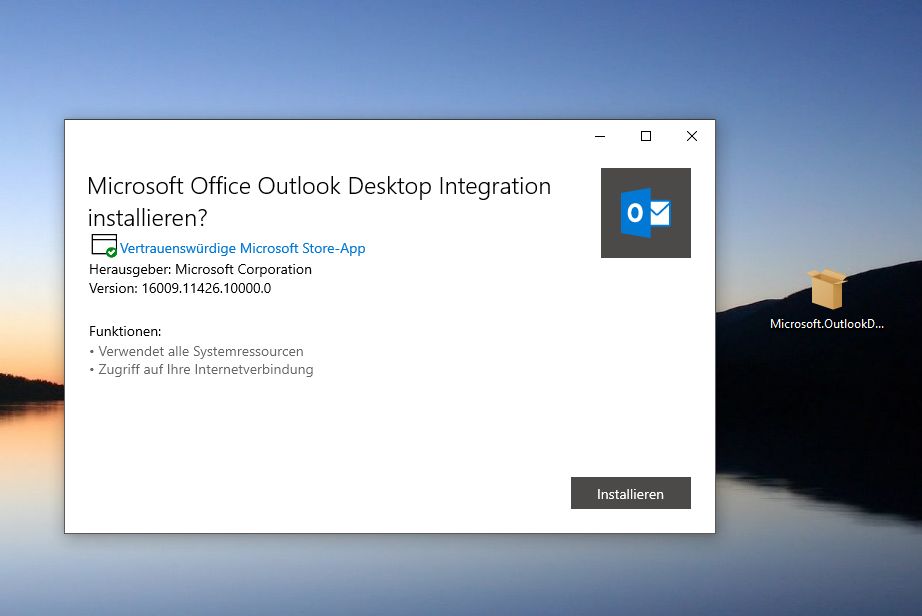Select the Microsoft.OutlookD... package icon on the desktop
922x616 pixels.
[x=827, y=299]
